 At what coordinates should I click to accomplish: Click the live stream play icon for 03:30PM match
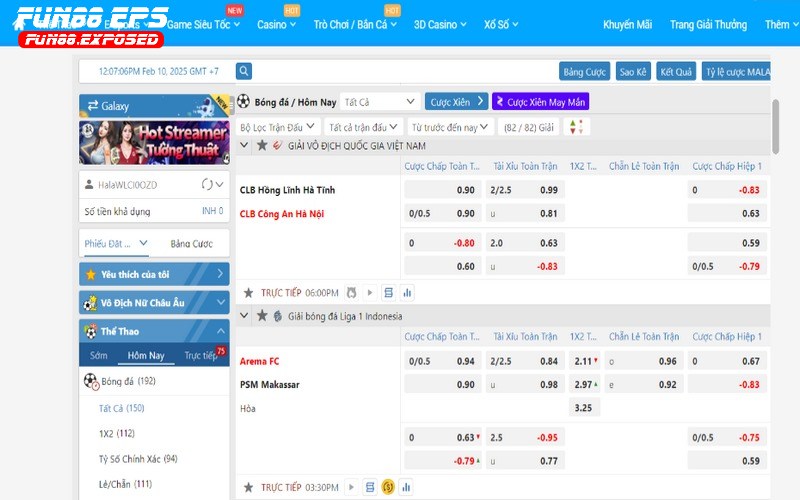coord(351,487)
